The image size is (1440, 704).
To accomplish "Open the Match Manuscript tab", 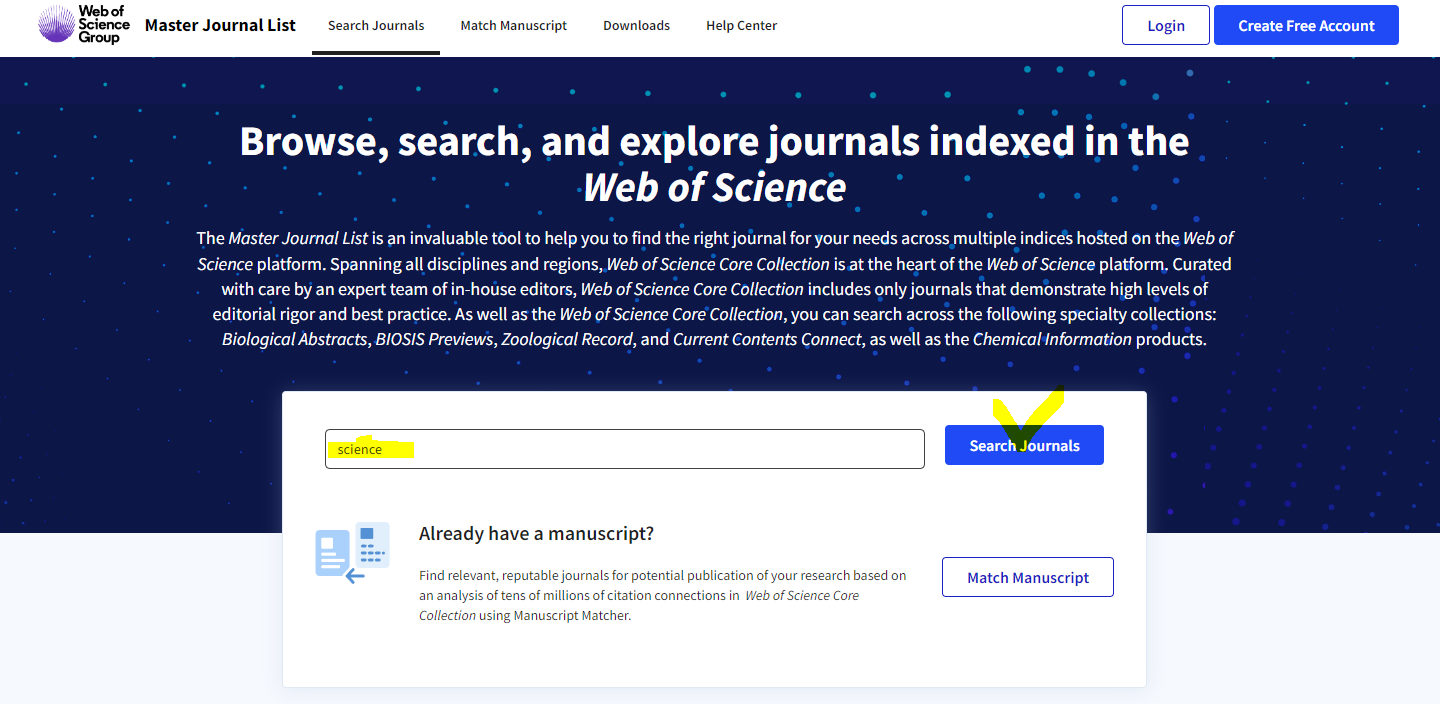I will [x=514, y=26].
